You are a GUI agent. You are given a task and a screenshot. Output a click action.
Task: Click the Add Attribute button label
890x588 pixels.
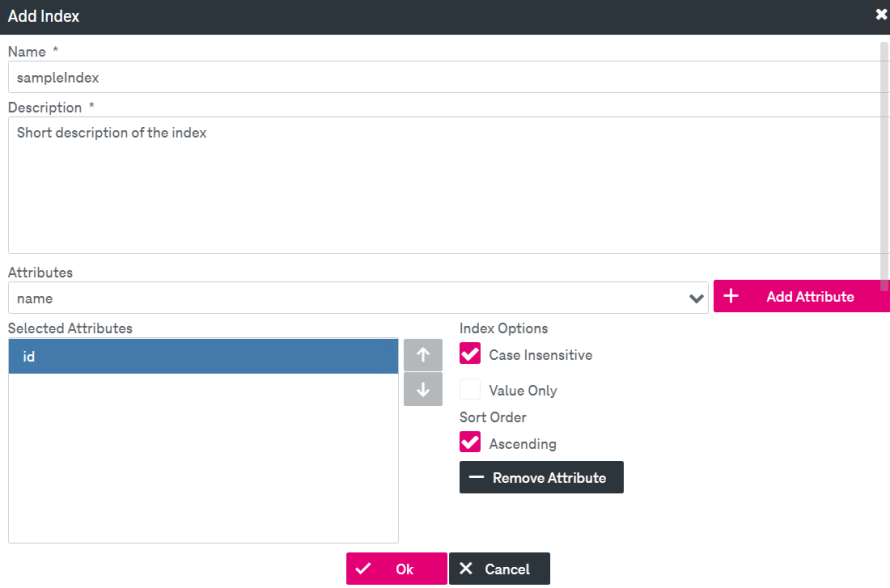[x=810, y=297]
